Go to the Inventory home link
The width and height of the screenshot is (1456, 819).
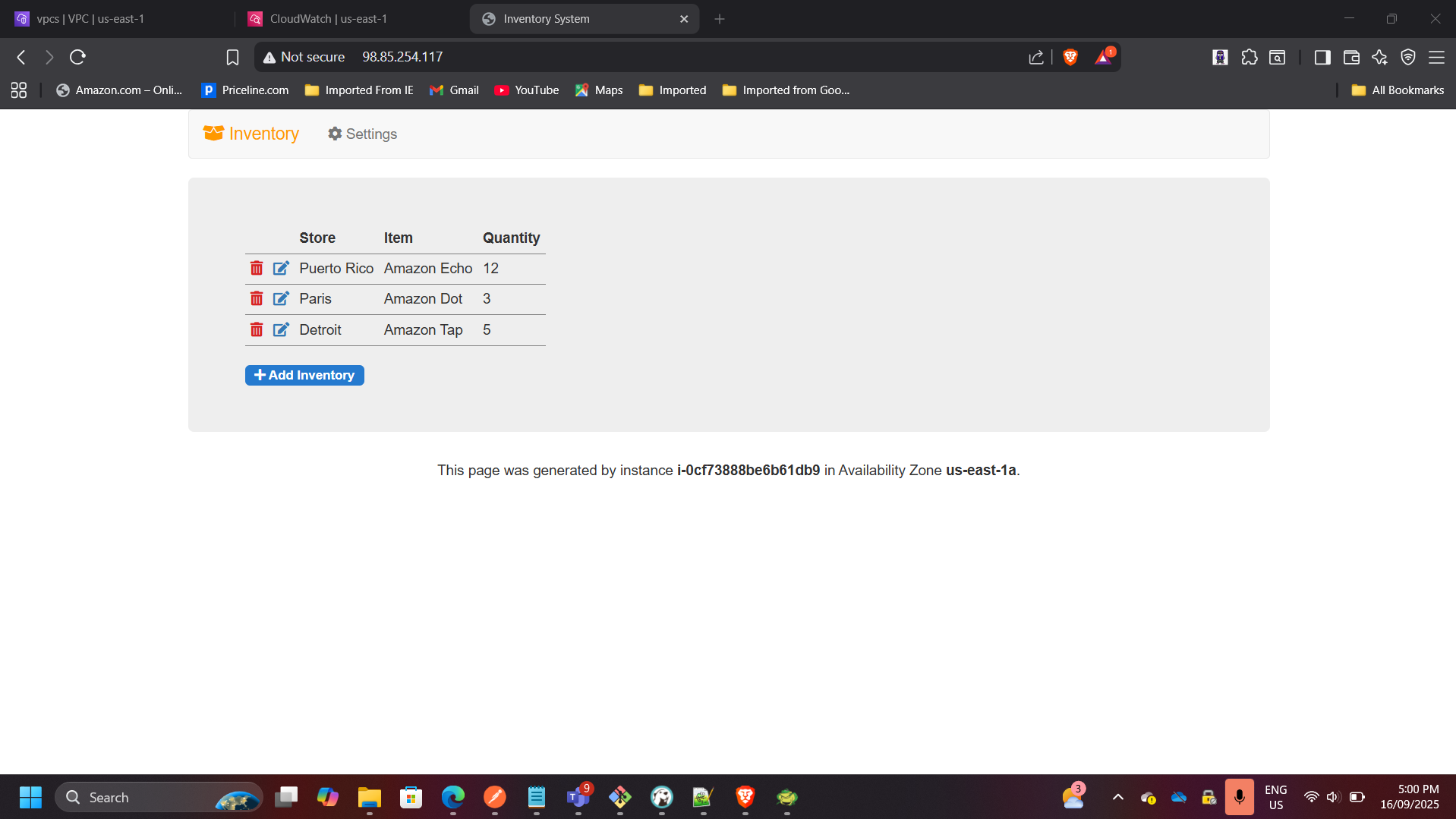(251, 134)
